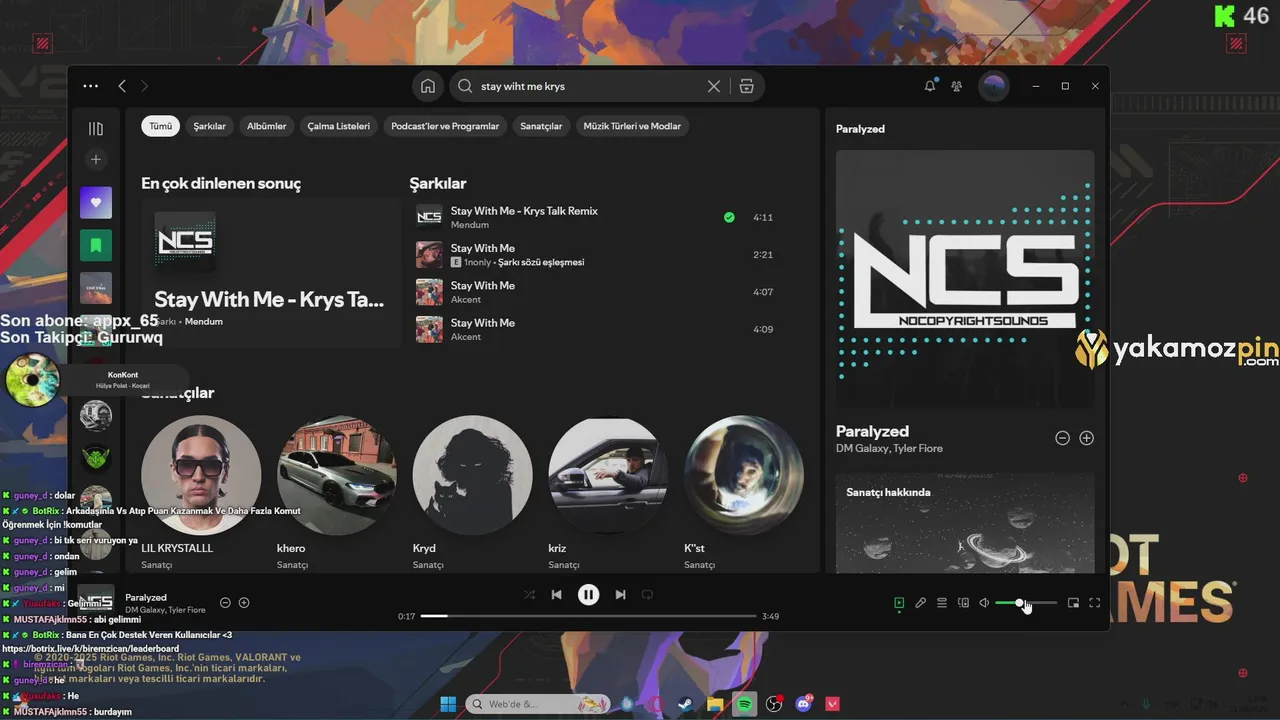Open Sanatçı hakkında artist card

[965, 523]
